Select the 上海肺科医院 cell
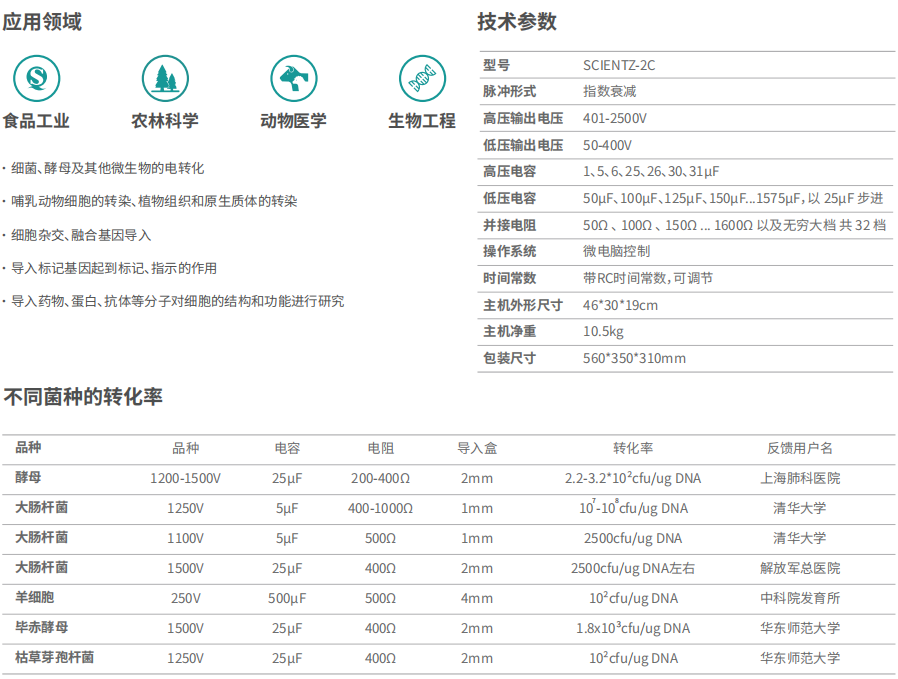This screenshot has height=679, width=898. (799, 478)
